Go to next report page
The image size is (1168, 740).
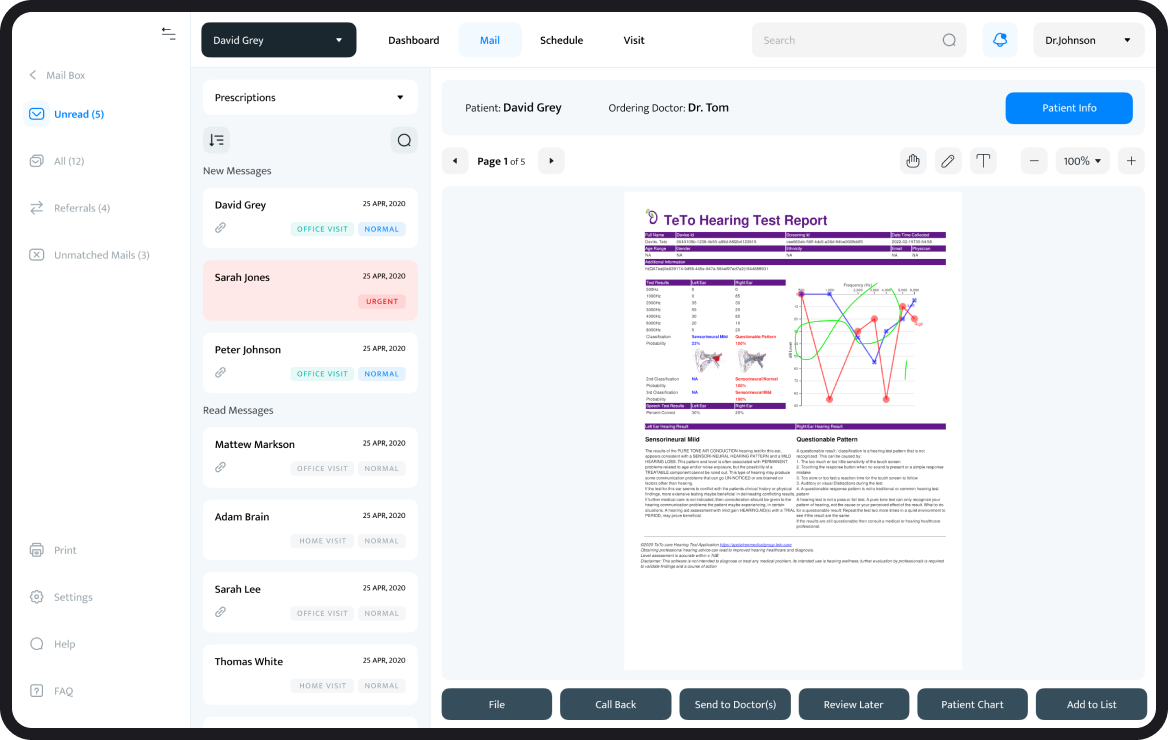[551, 161]
